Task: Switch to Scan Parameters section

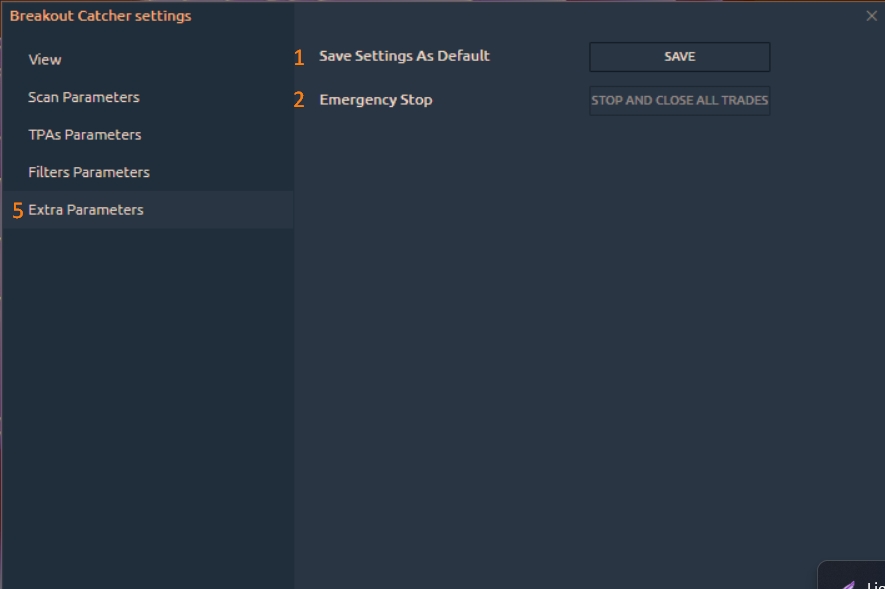Action: point(84,97)
